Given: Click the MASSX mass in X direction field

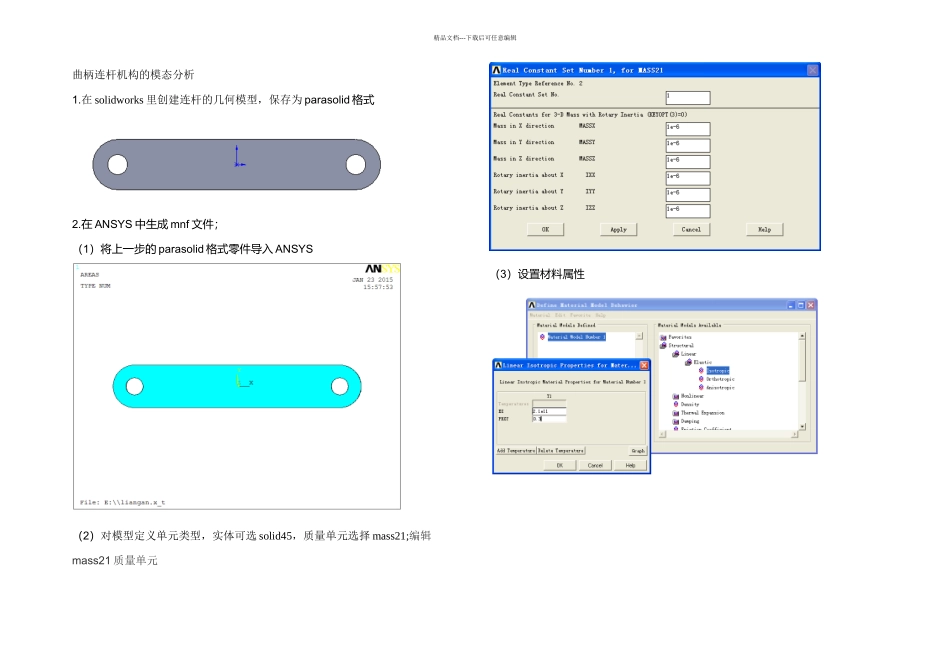Looking at the screenshot, I should 688,128.
